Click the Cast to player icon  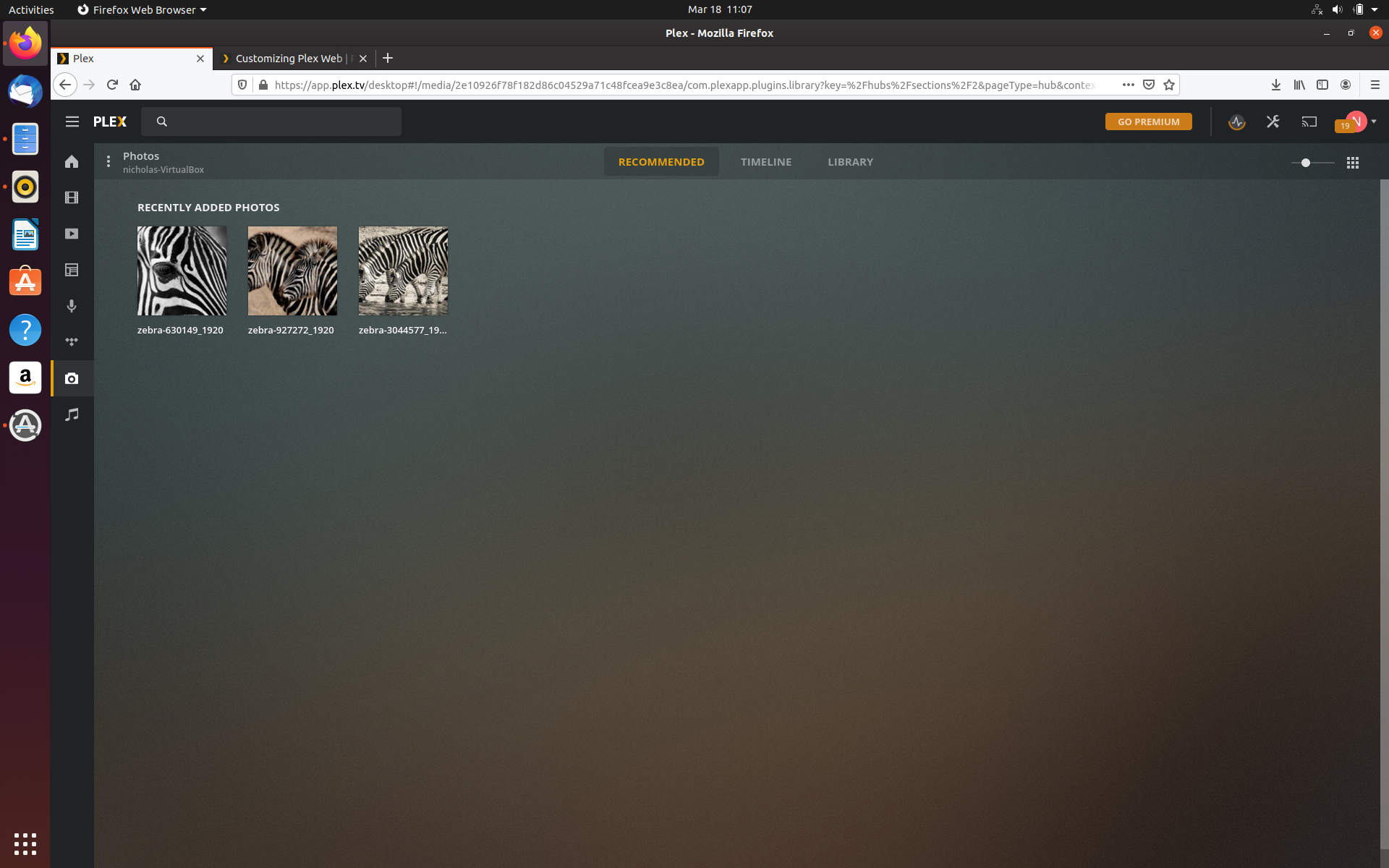1309,122
